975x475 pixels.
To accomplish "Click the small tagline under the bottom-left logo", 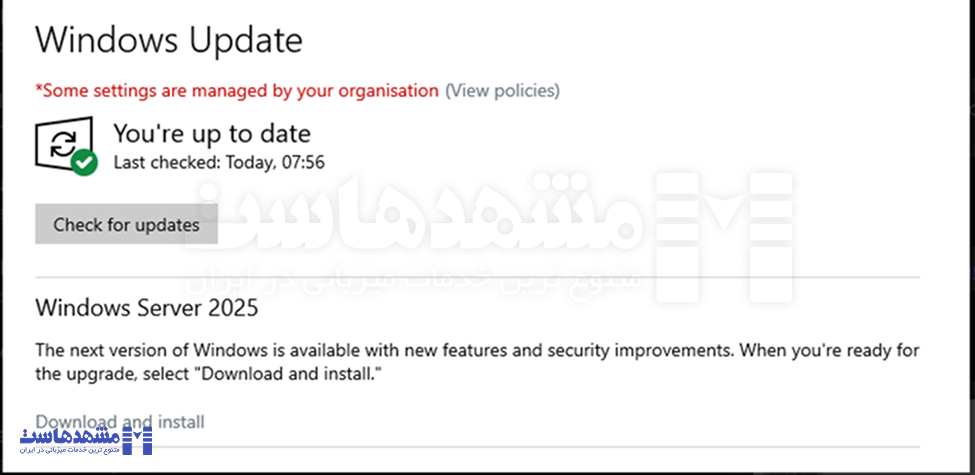I will point(70,452).
